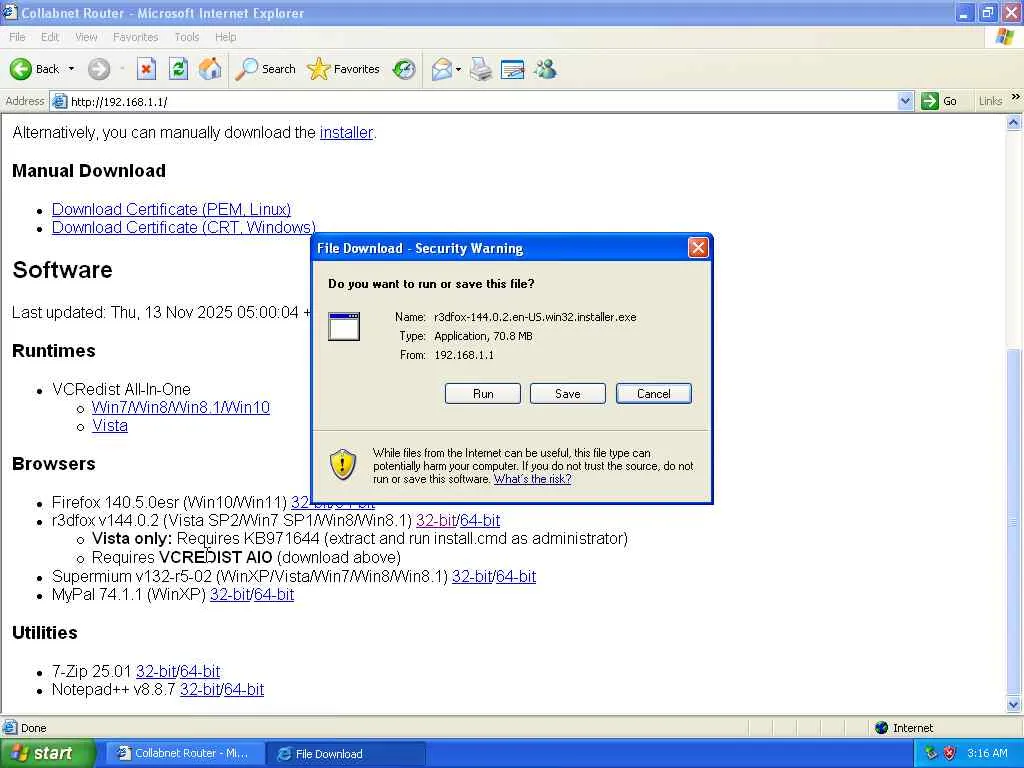Expand the Mail dropdown arrow
The height and width of the screenshot is (768, 1024).
458,69
